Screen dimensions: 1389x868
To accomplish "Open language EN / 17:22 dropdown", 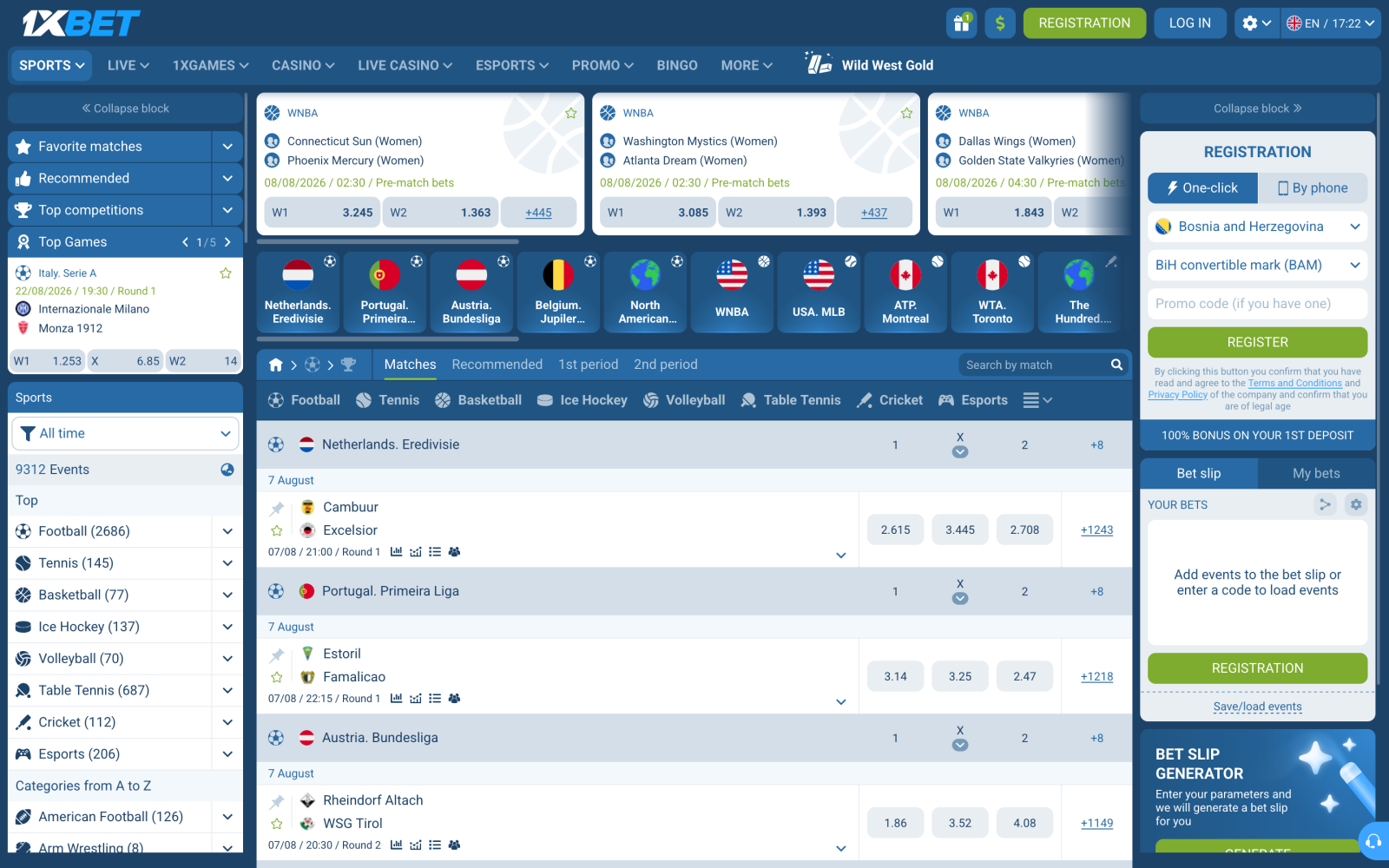I will tap(1330, 23).
